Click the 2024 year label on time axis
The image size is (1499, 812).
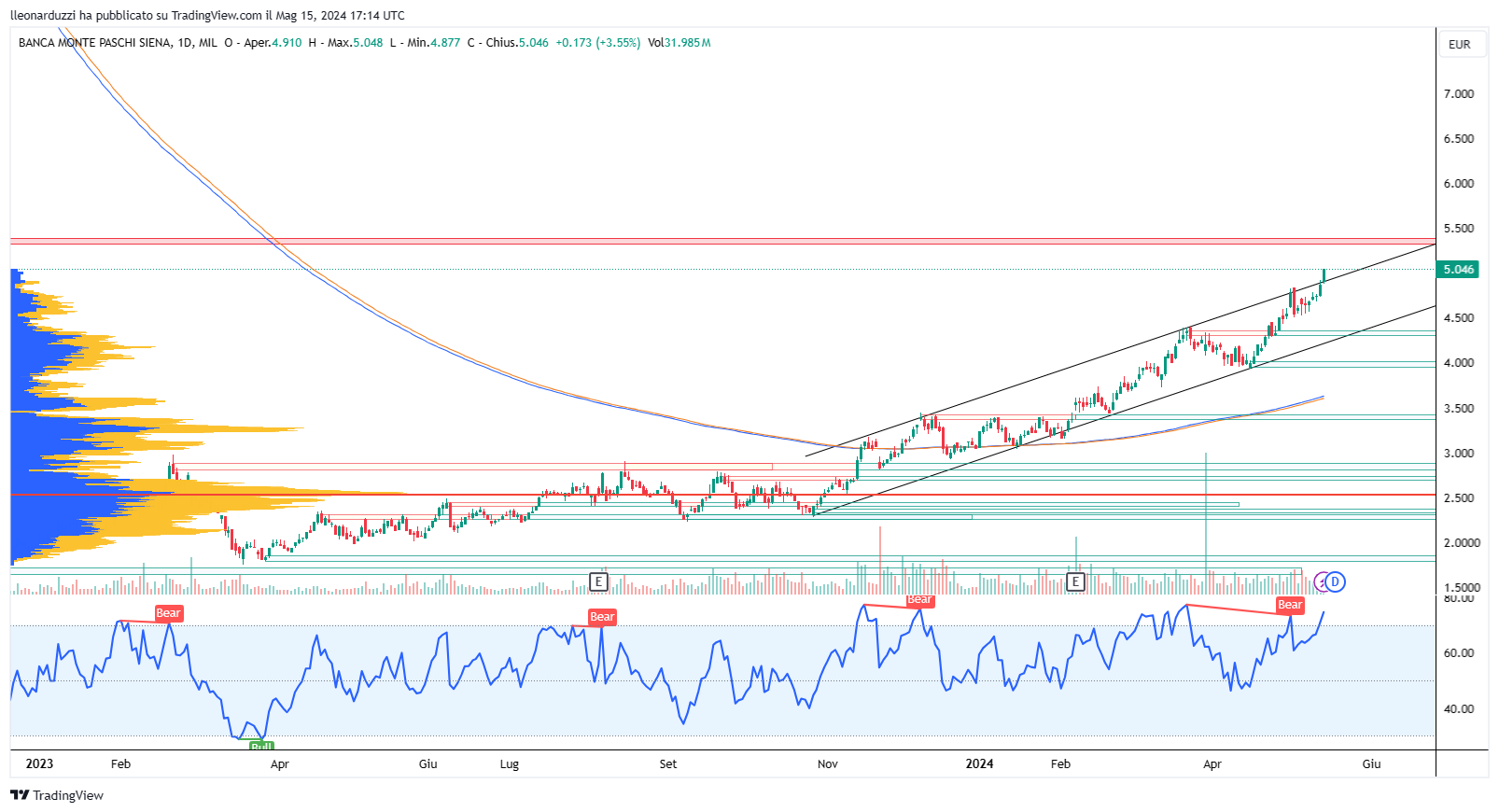[979, 763]
